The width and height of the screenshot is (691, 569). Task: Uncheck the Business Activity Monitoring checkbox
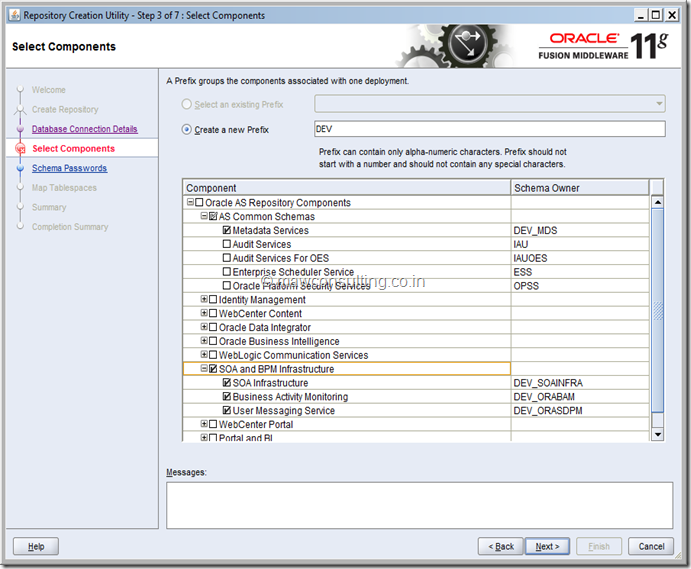(227, 396)
